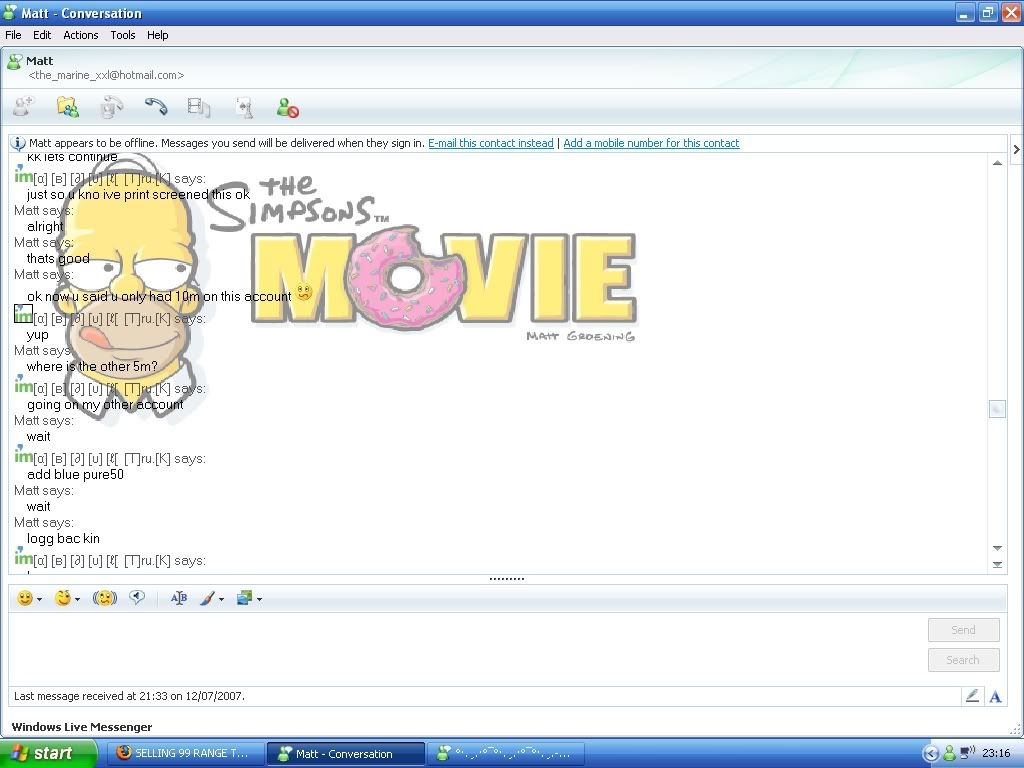The width and height of the screenshot is (1024, 768).
Task: Open the games and activities card icon
Action: [x=243, y=107]
